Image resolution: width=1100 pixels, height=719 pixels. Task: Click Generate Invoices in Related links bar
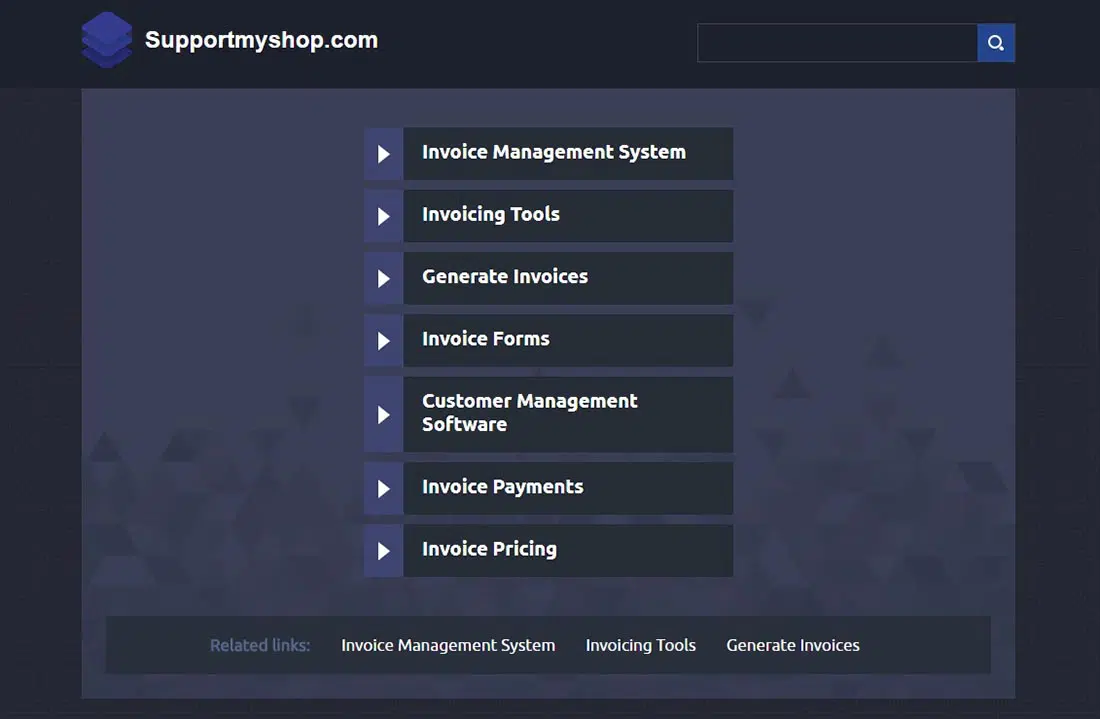coord(793,645)
